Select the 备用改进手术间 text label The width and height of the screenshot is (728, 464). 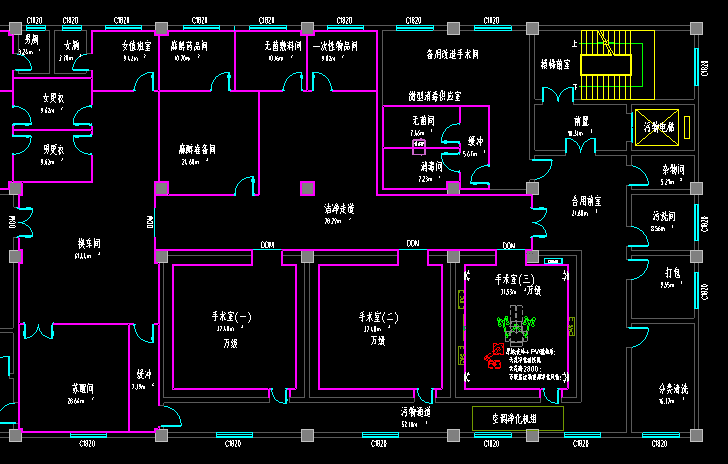point(451,54)
